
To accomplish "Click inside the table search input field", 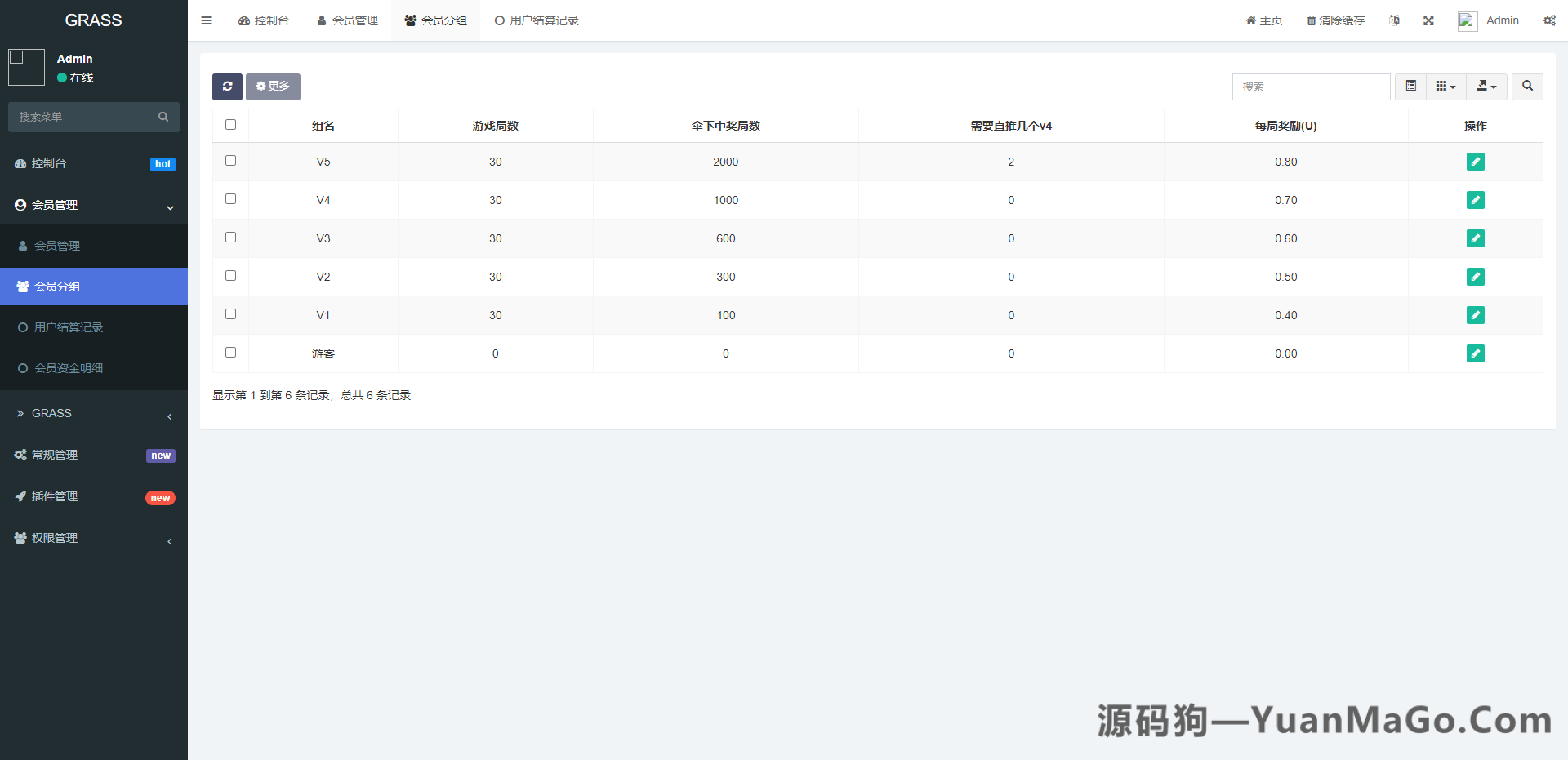I will (1311, 87).
